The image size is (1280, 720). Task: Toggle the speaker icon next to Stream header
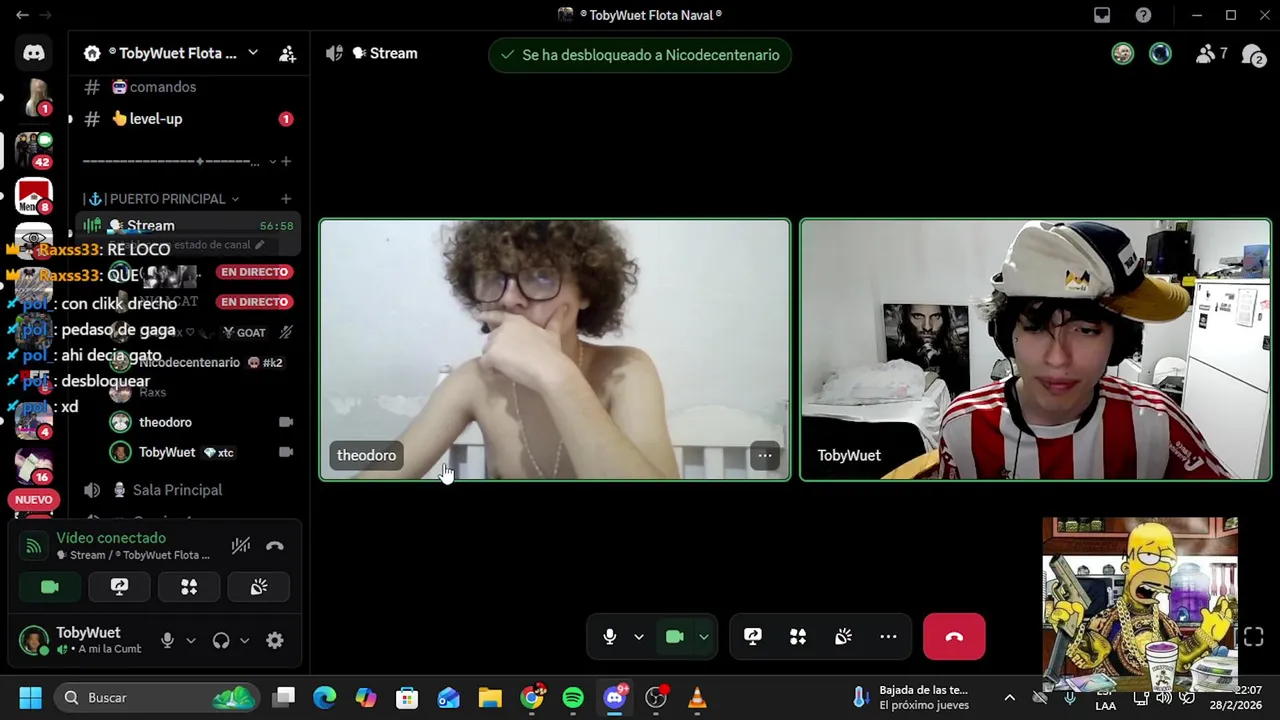click(x=334, y=54)
